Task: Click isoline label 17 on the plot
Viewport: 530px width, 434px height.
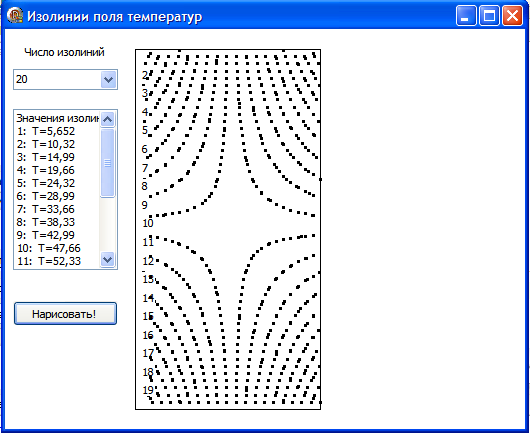Action: pyautogui.click(x=148, y=353)
